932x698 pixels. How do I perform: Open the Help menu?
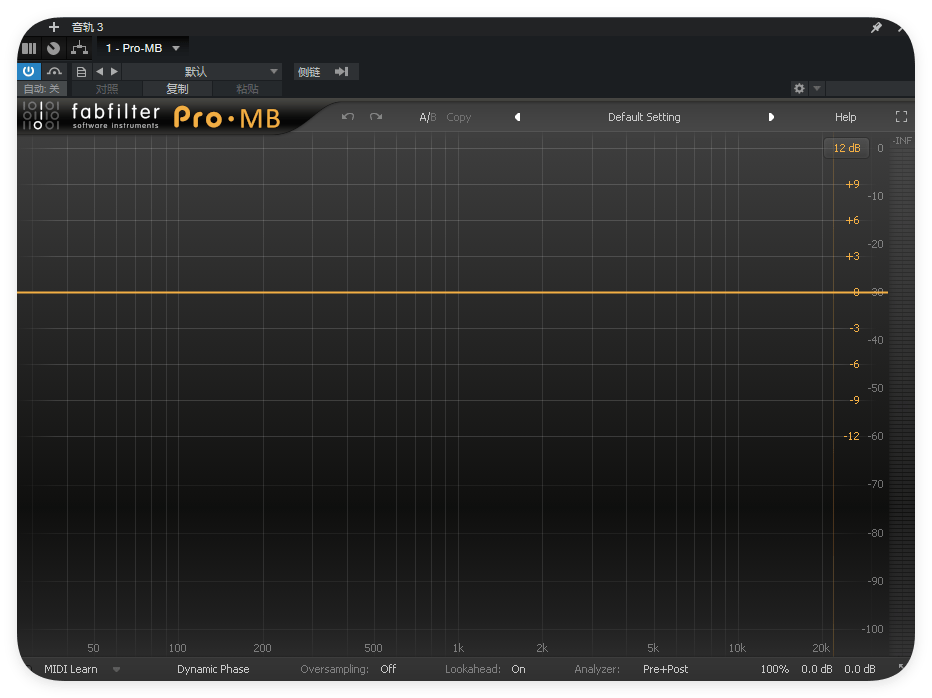click(x=845, y=117)
